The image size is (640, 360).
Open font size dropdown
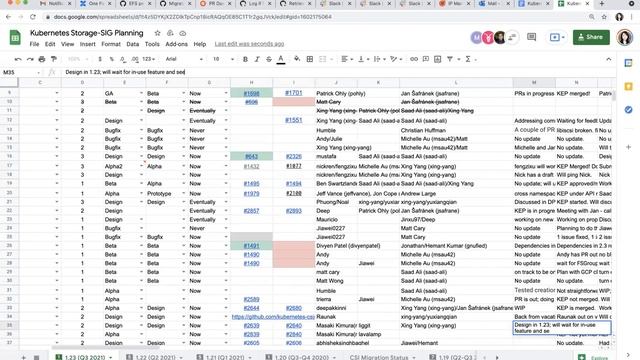point(223,59)
